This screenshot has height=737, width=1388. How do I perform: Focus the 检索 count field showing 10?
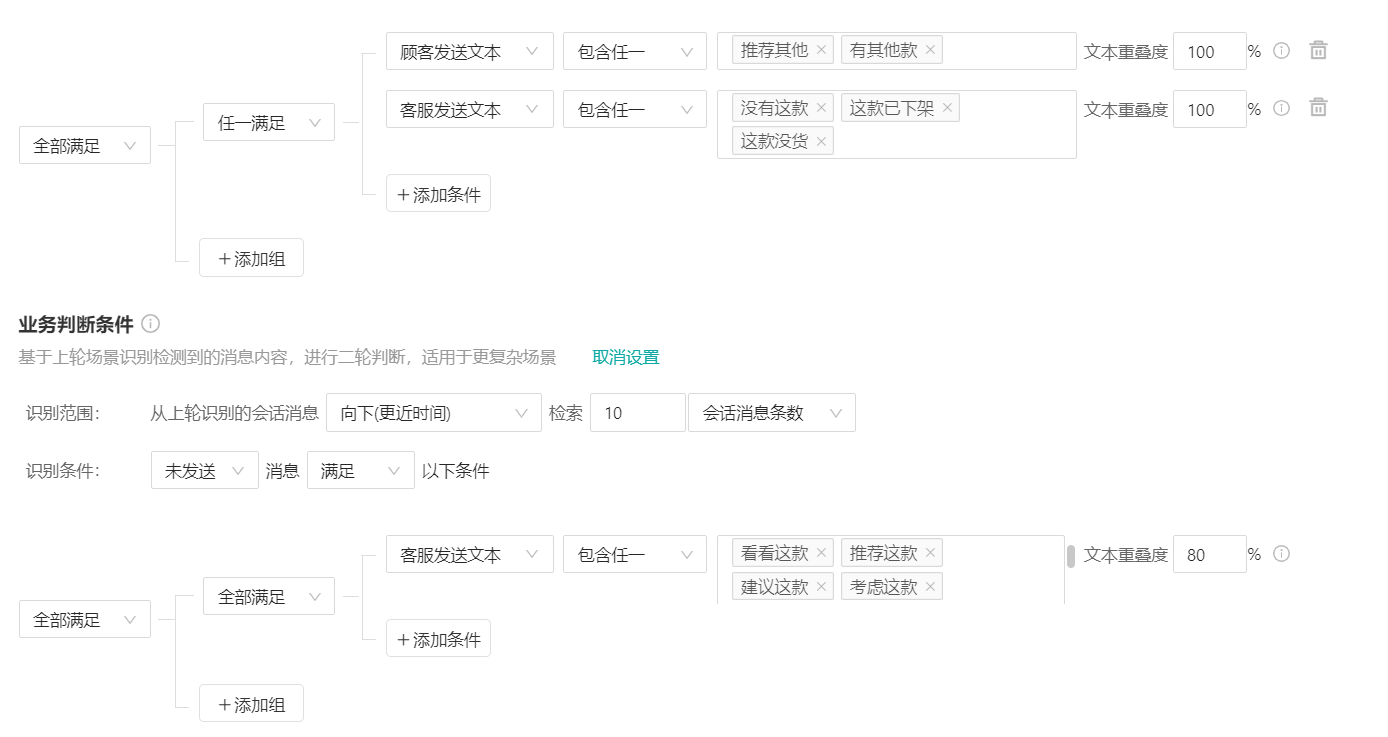point(638,412)
